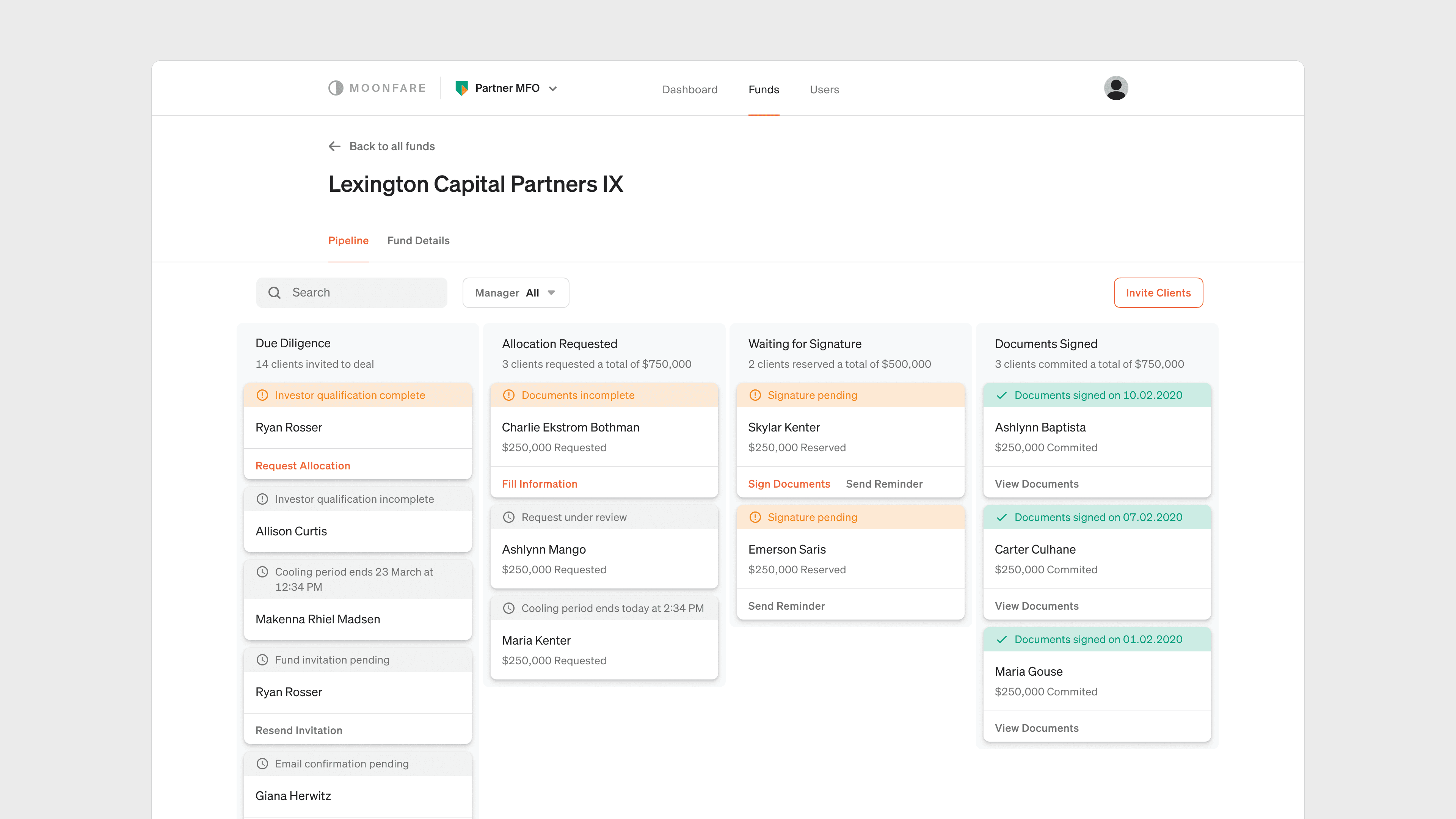Viewport: 1456px width, 819px height.
Task: Click Sign Documents for Skylar Kenter
Action: tap(789, 484)
